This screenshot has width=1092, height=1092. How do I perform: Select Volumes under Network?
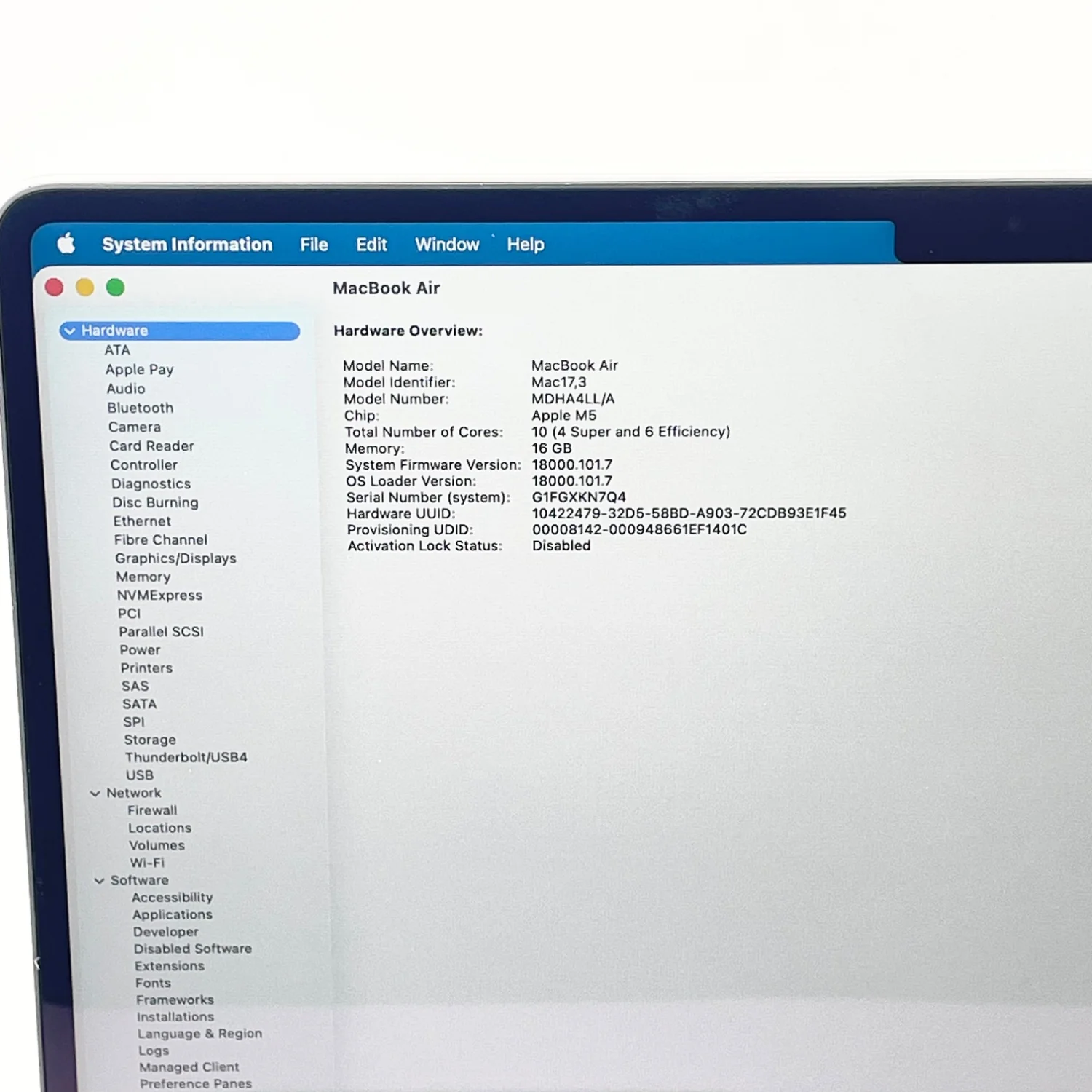click(157, 845)
